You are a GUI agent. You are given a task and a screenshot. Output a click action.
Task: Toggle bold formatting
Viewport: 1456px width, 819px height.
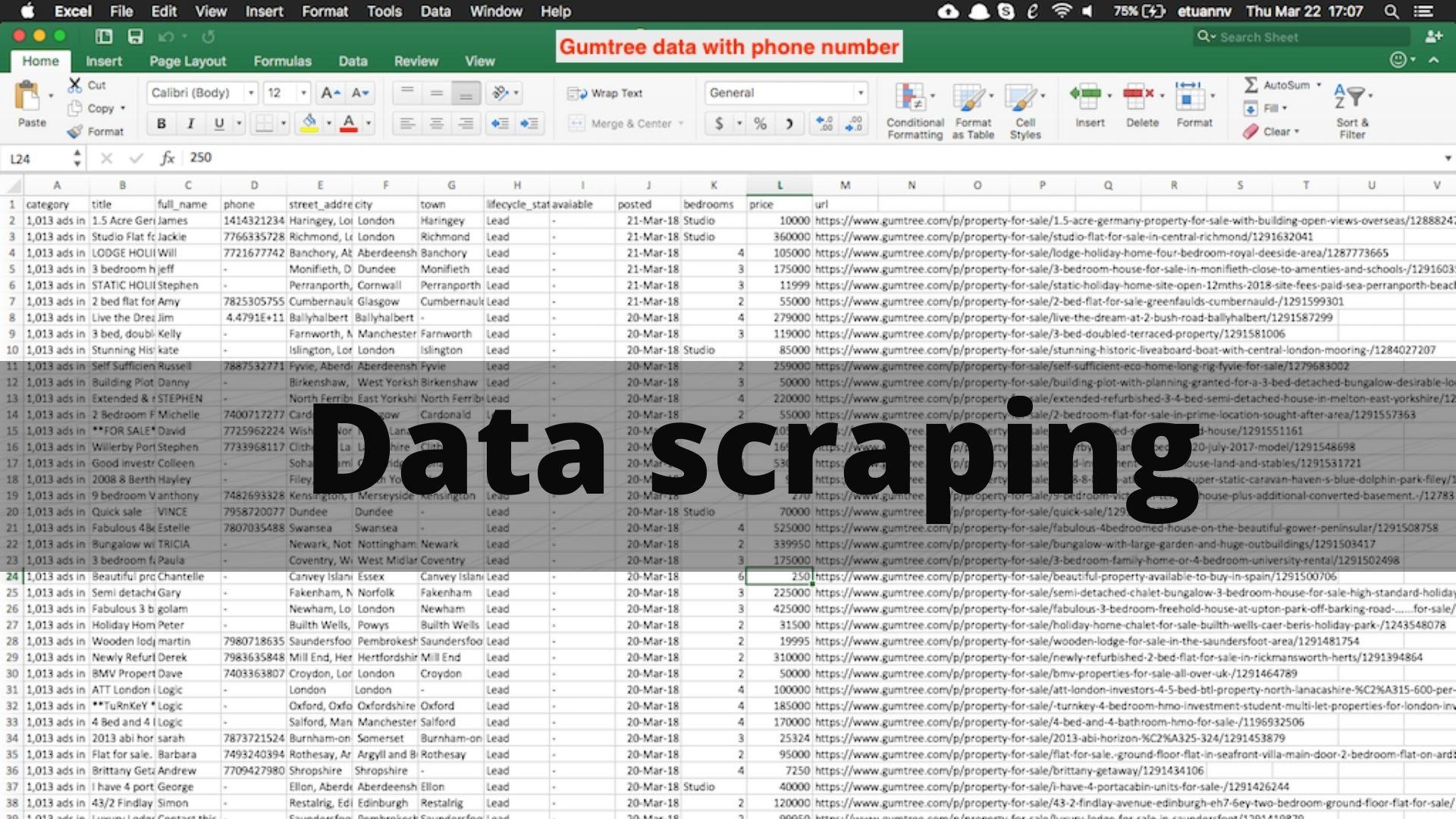162,122
